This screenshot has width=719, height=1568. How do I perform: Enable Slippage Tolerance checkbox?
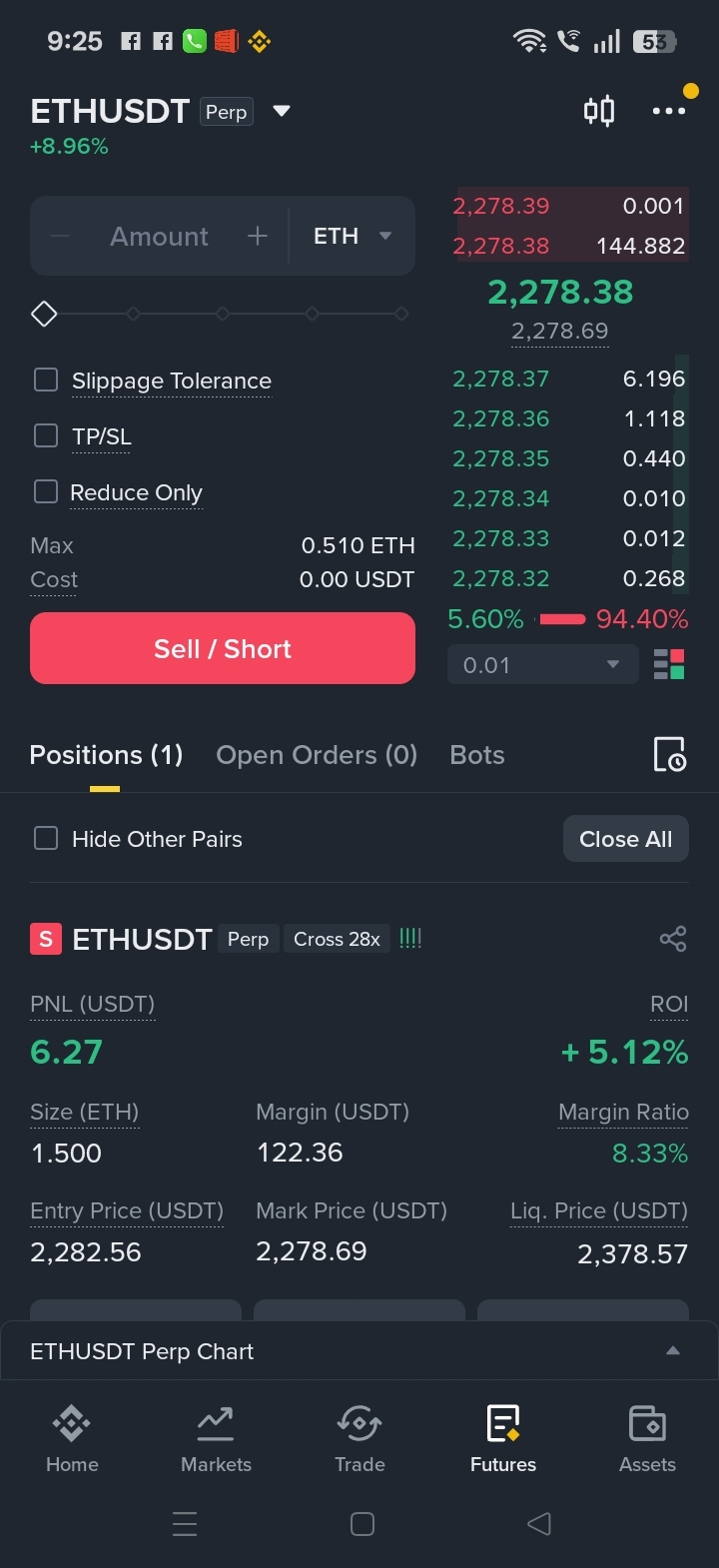tap(46, 380)
